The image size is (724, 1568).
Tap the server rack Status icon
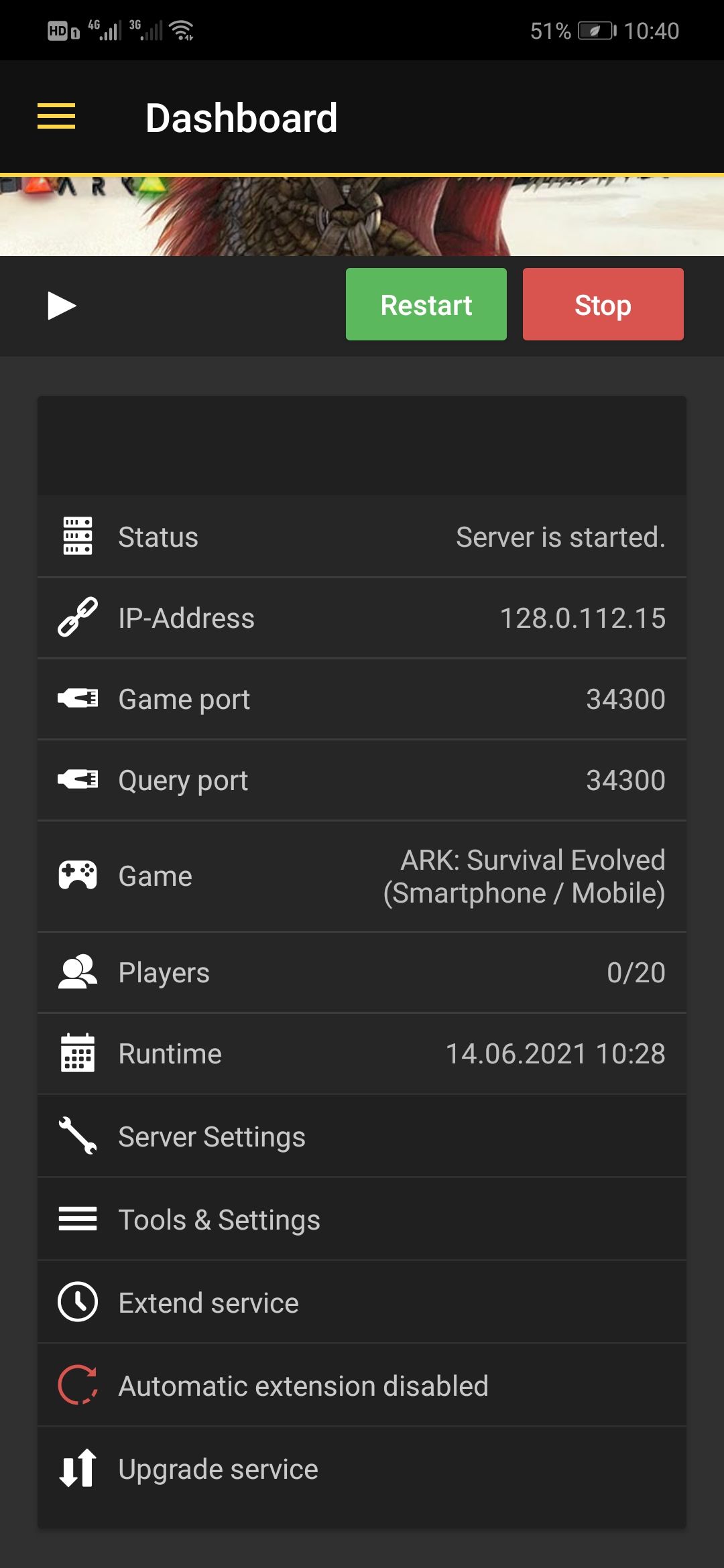[78, 536]
